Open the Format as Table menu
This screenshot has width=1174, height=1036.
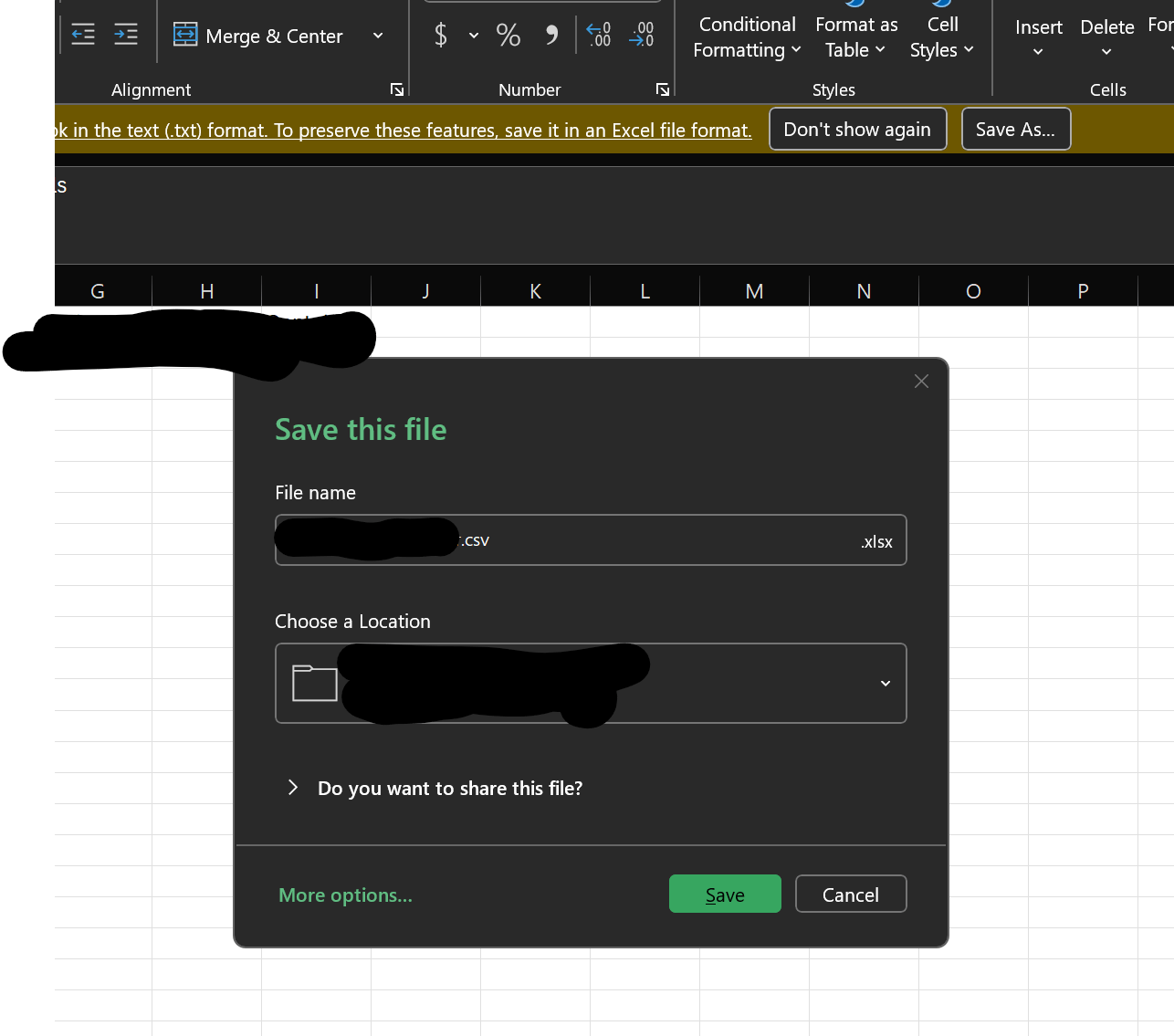tap(856, 37)
